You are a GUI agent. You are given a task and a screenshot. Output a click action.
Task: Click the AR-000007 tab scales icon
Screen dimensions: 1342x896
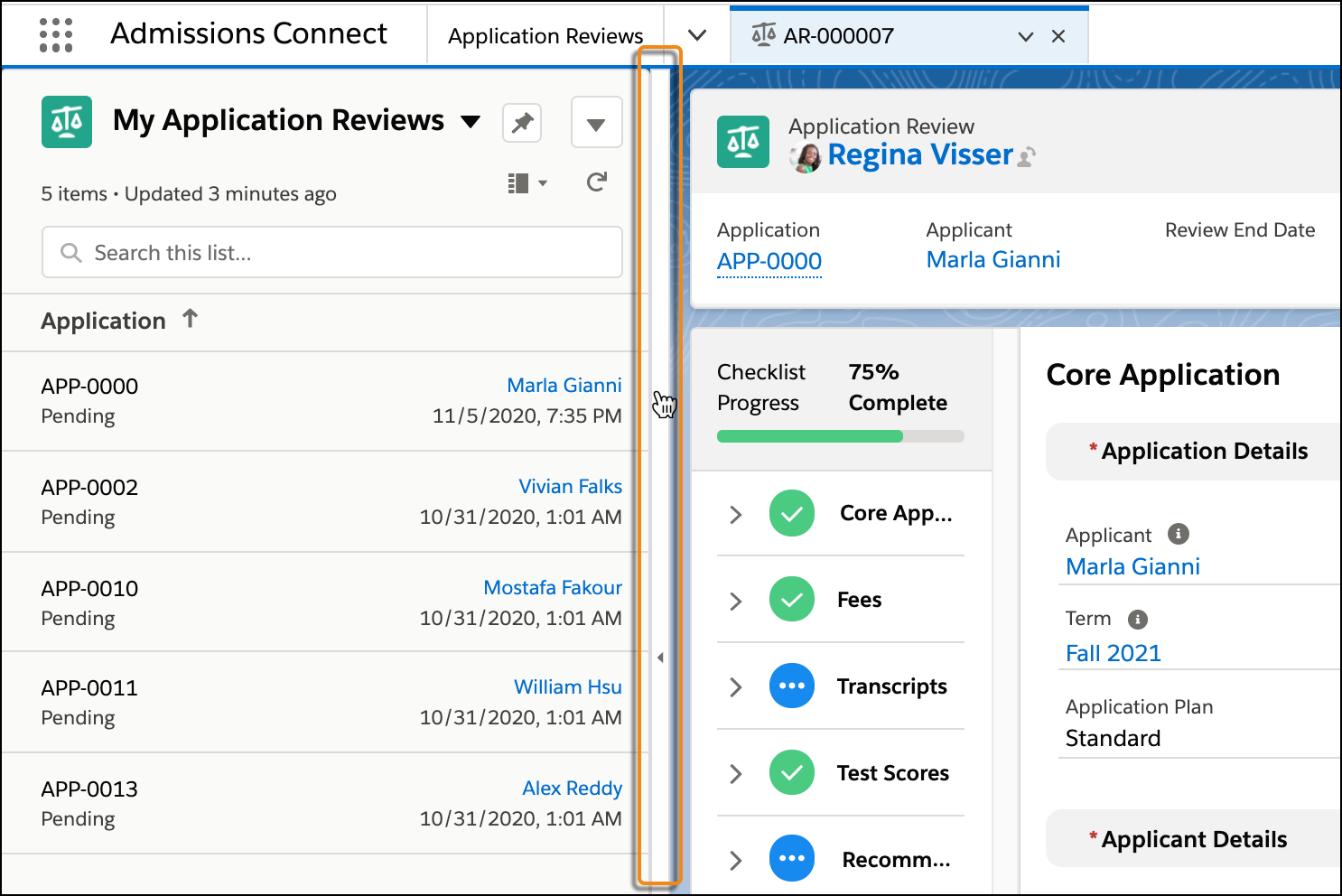click(764, 35)
